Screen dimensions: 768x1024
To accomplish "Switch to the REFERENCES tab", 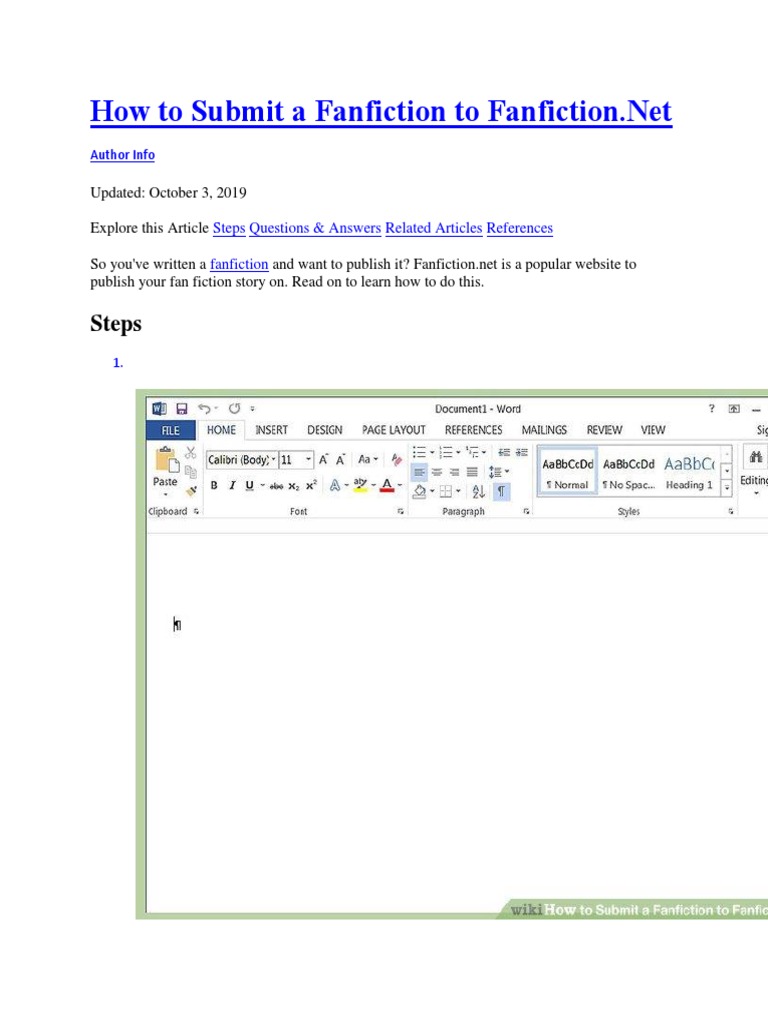I will pyautogui.click(x=473, y=430).
